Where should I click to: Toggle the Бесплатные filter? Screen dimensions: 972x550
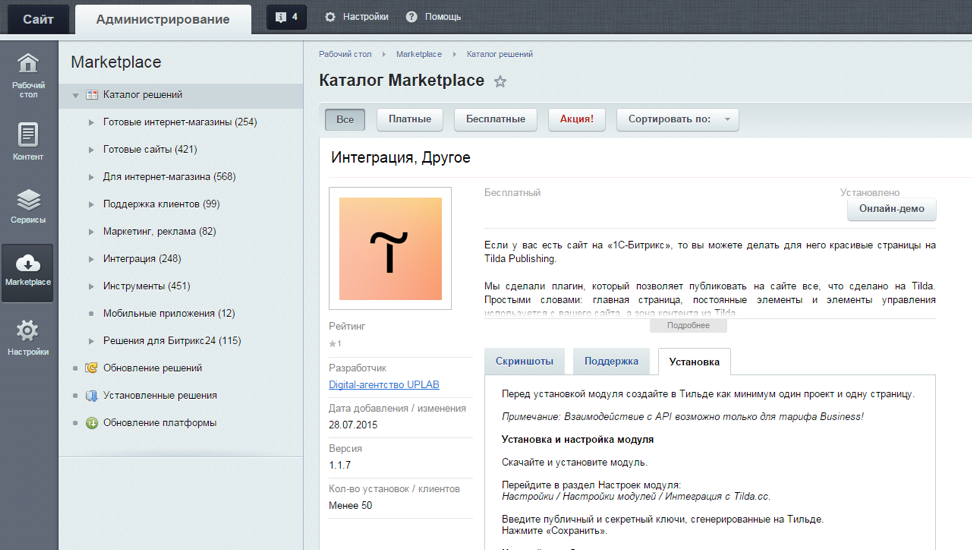[x=495, y=119]
